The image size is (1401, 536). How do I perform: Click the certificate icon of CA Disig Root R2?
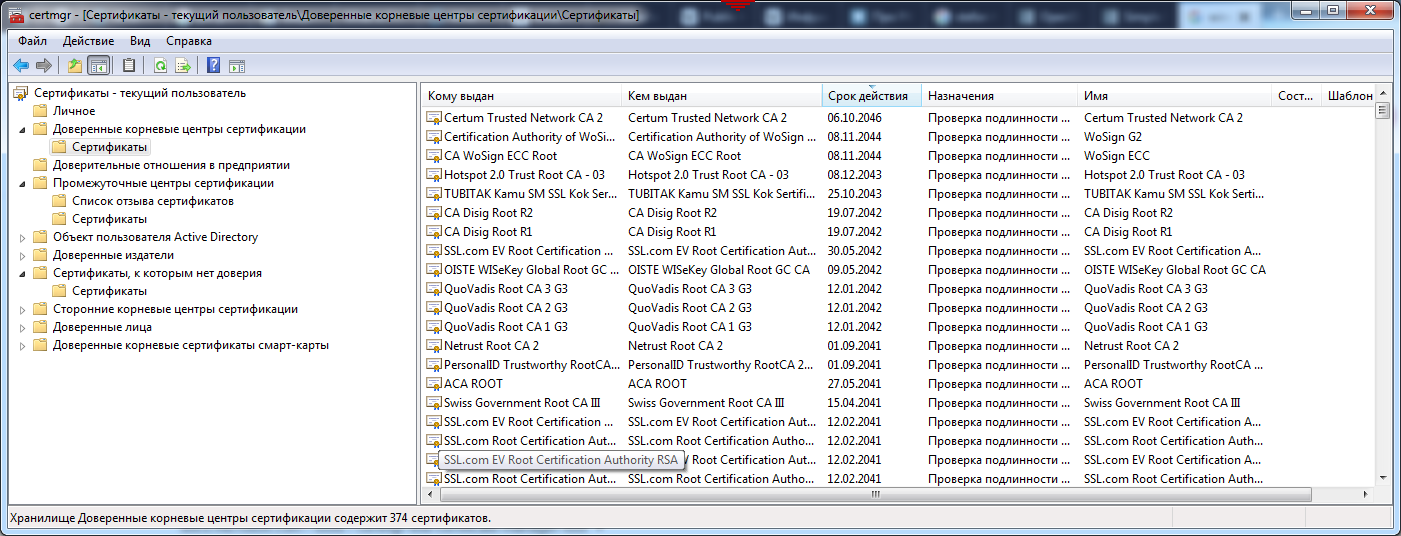(434, 213)
